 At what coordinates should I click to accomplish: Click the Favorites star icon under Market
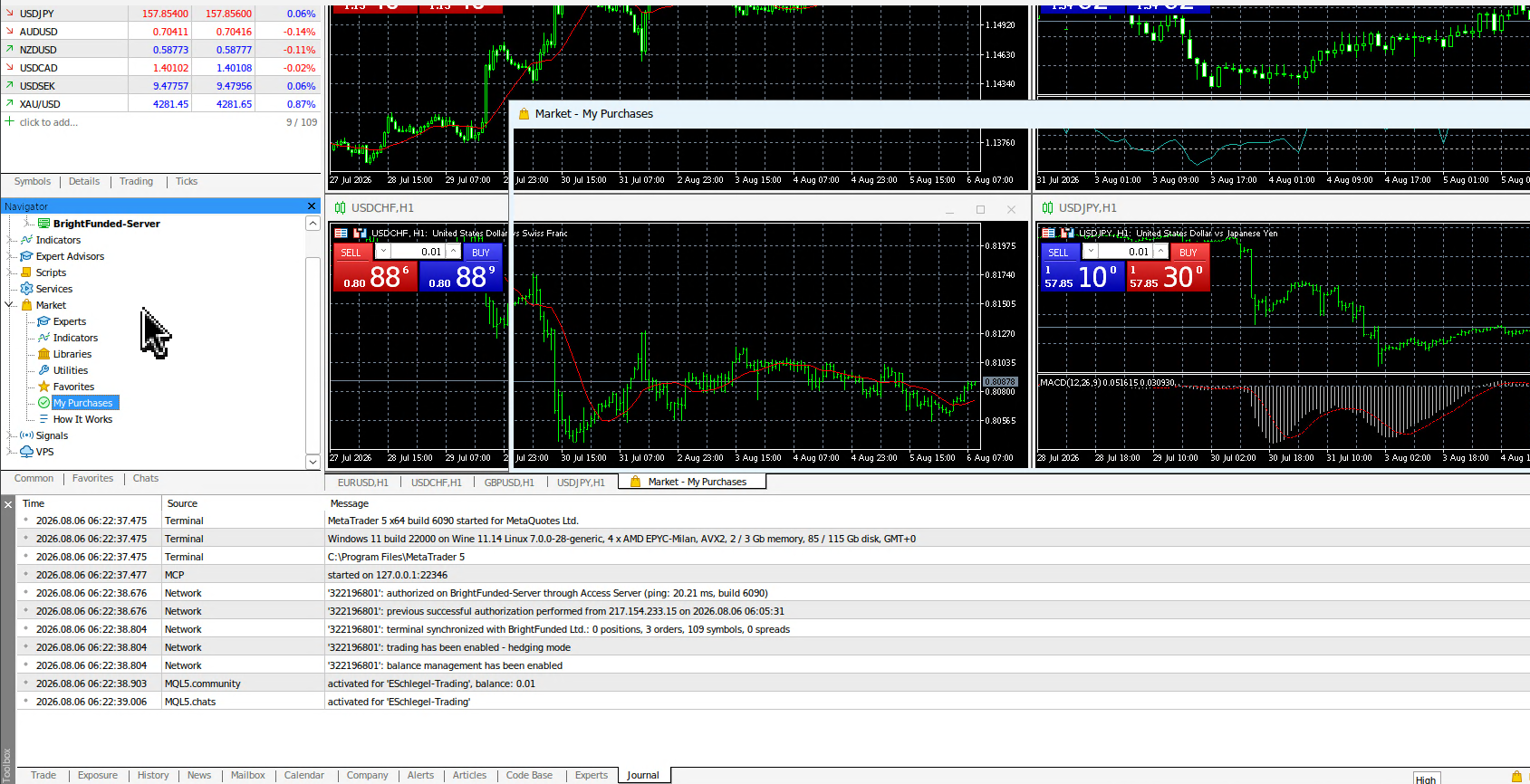[43, 387]
